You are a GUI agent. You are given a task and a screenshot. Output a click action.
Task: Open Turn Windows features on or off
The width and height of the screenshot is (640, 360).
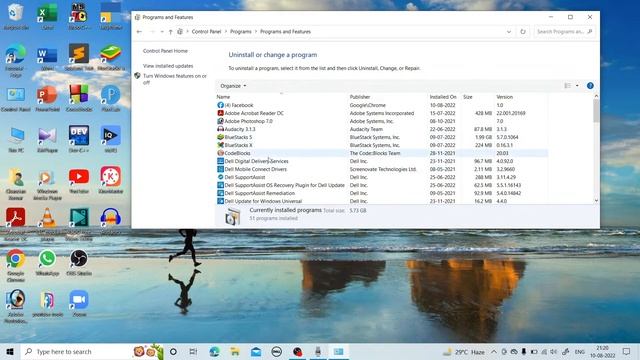click(175, 79)
